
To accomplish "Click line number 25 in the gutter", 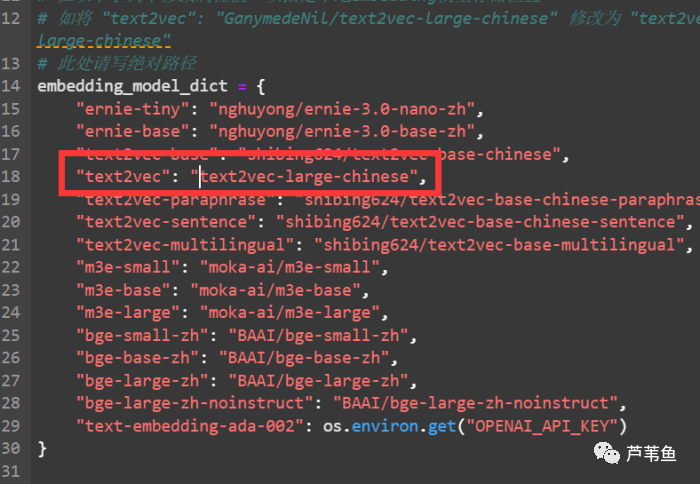I will pyautogui.click(x=11, y=335).
